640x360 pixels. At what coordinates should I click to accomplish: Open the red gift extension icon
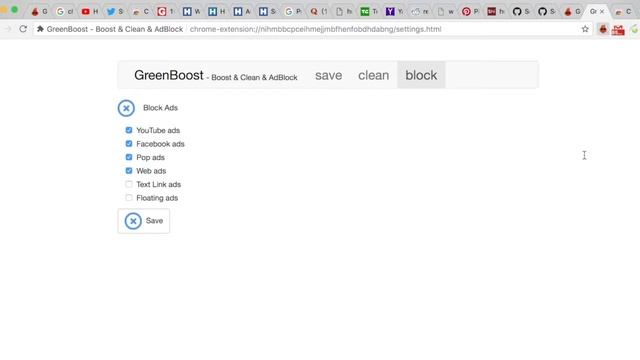(x=618, y=30)
